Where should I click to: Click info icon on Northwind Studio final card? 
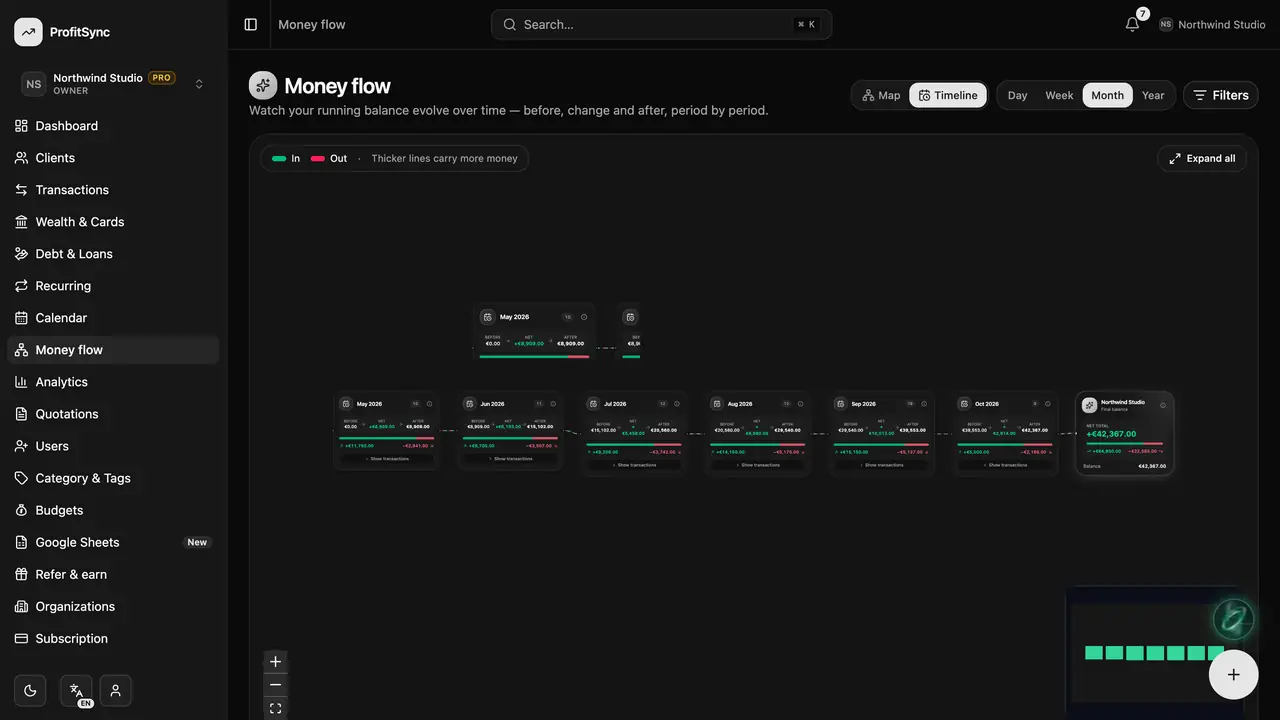coord(1163,405)
